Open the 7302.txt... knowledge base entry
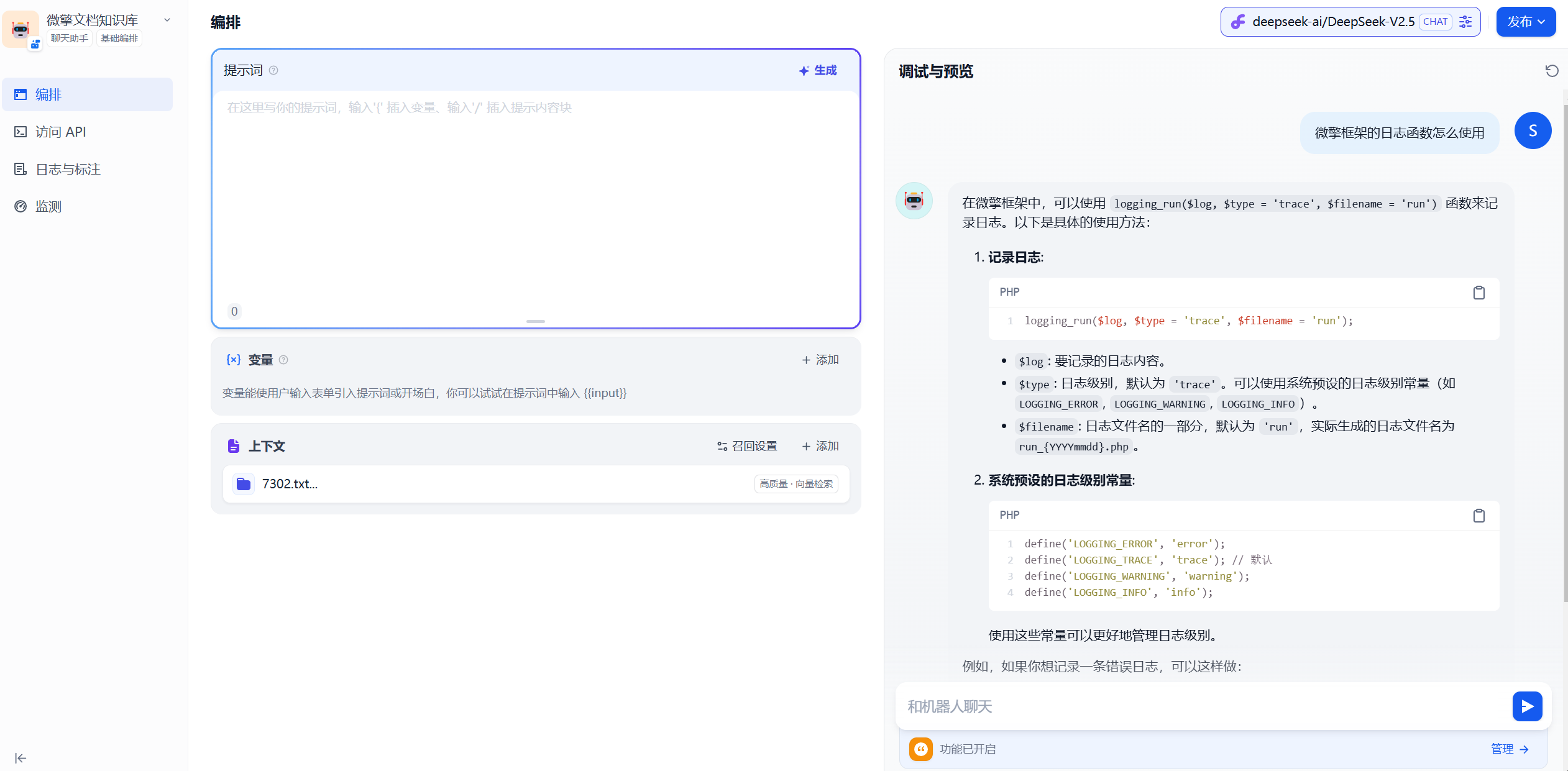1568x771 pixels. [536, 484]
